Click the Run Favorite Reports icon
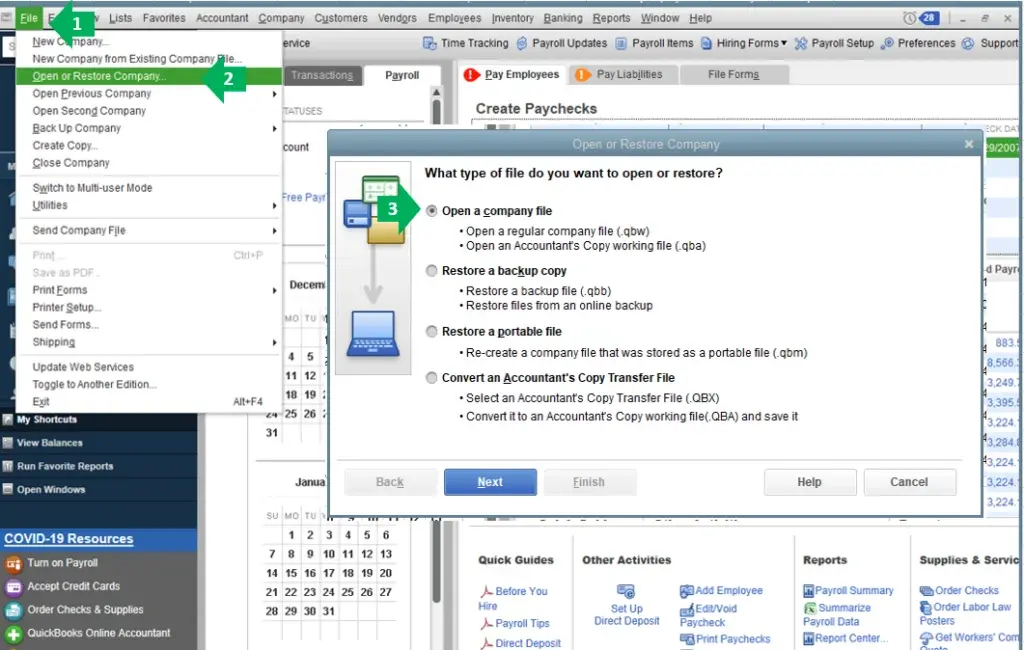 pos(8,466)
